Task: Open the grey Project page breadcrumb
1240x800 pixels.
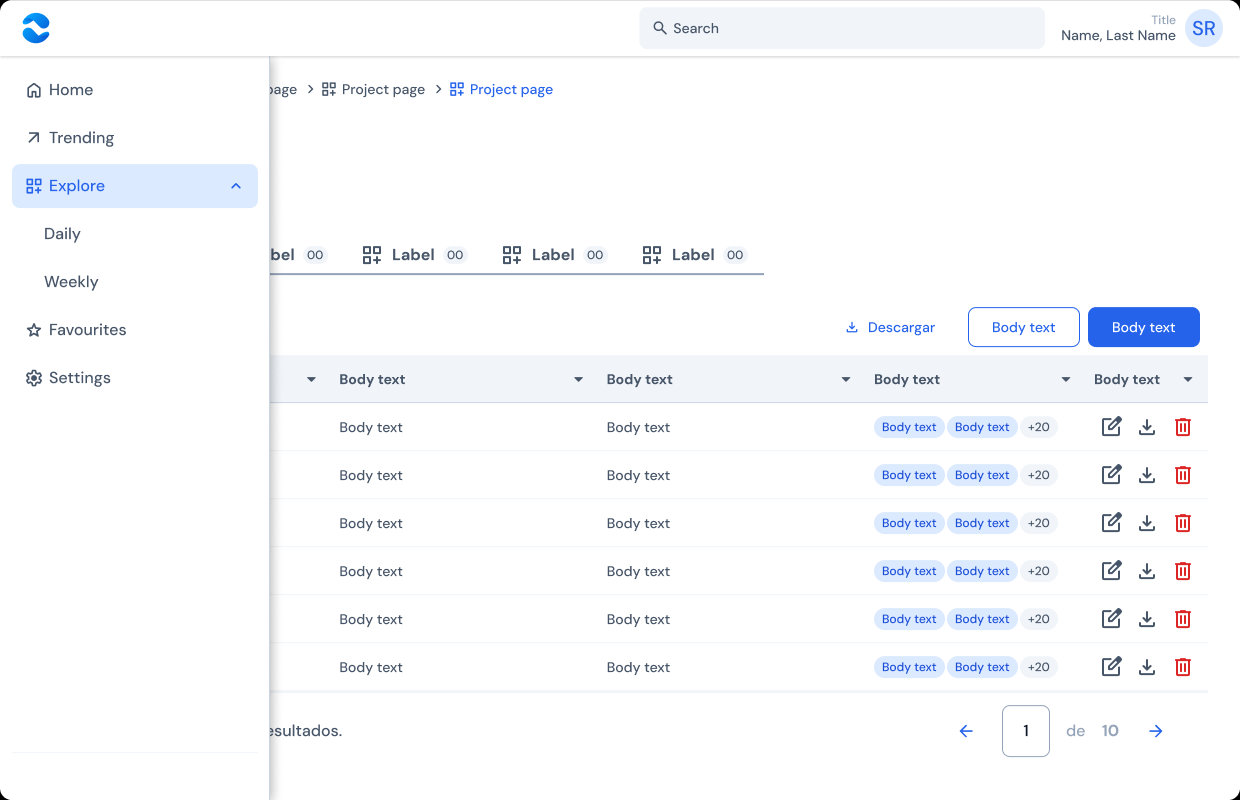Action: (x=373, y=90)
